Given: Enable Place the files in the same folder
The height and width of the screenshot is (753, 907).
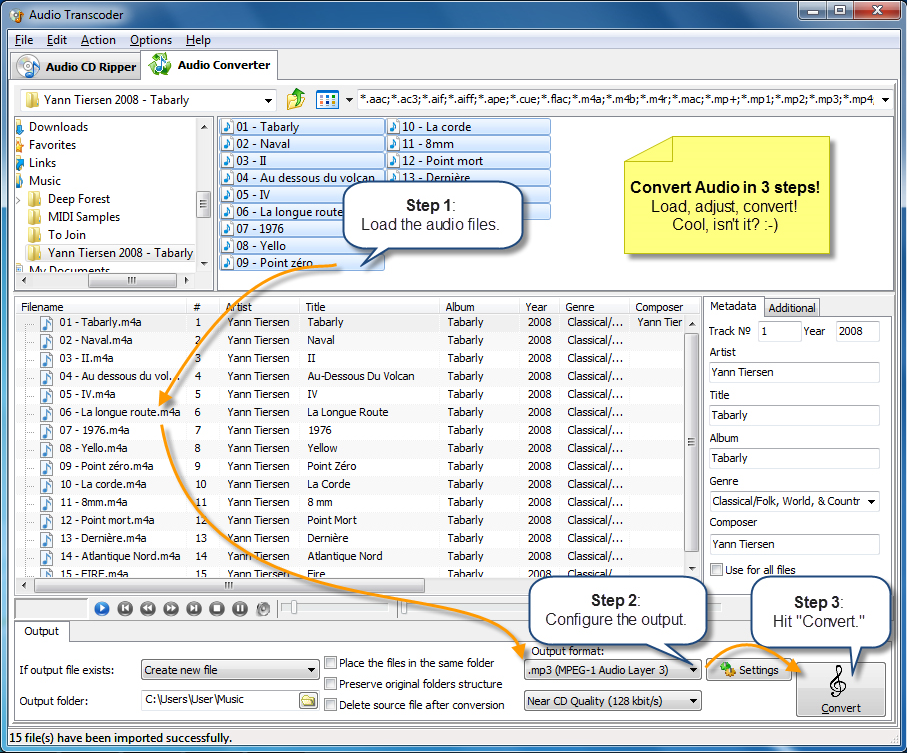Looking at the screenshot, I should click(x=330, y=662).
